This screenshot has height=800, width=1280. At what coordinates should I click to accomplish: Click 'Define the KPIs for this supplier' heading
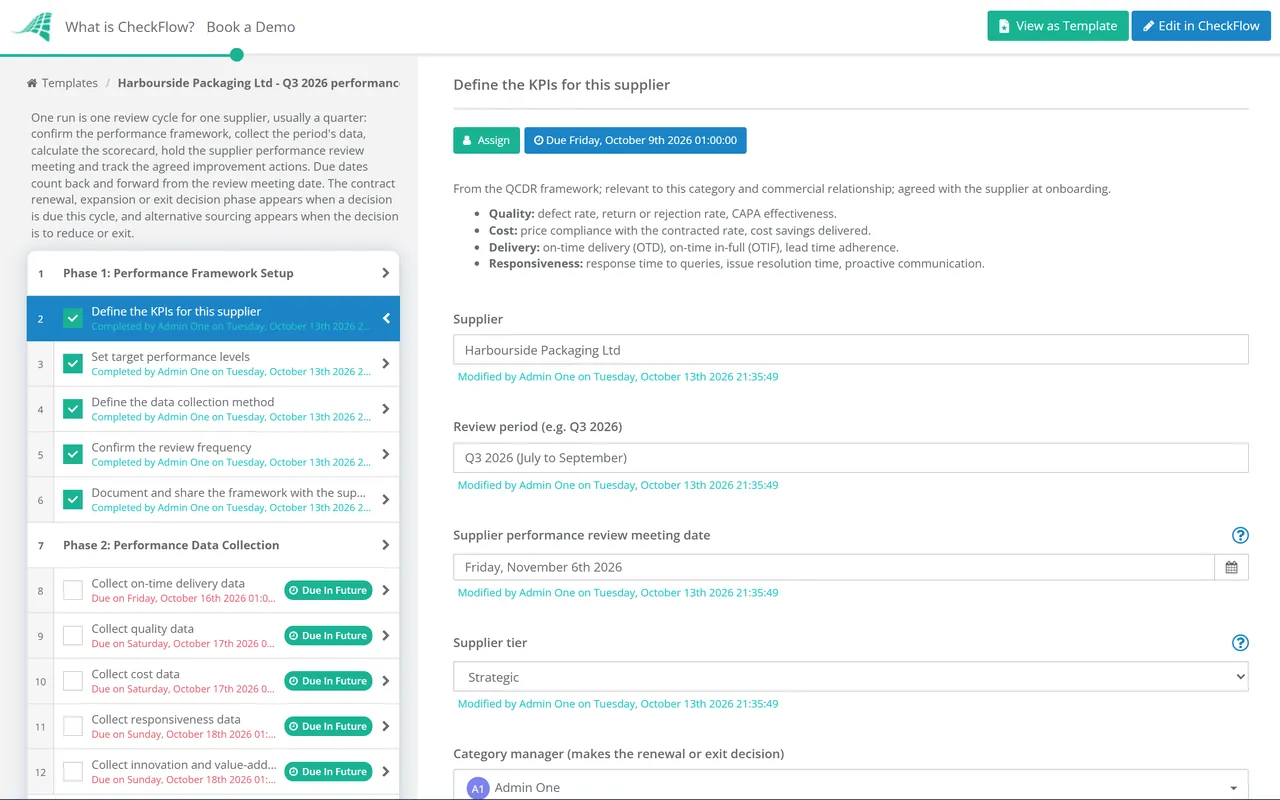coord(562,85)
